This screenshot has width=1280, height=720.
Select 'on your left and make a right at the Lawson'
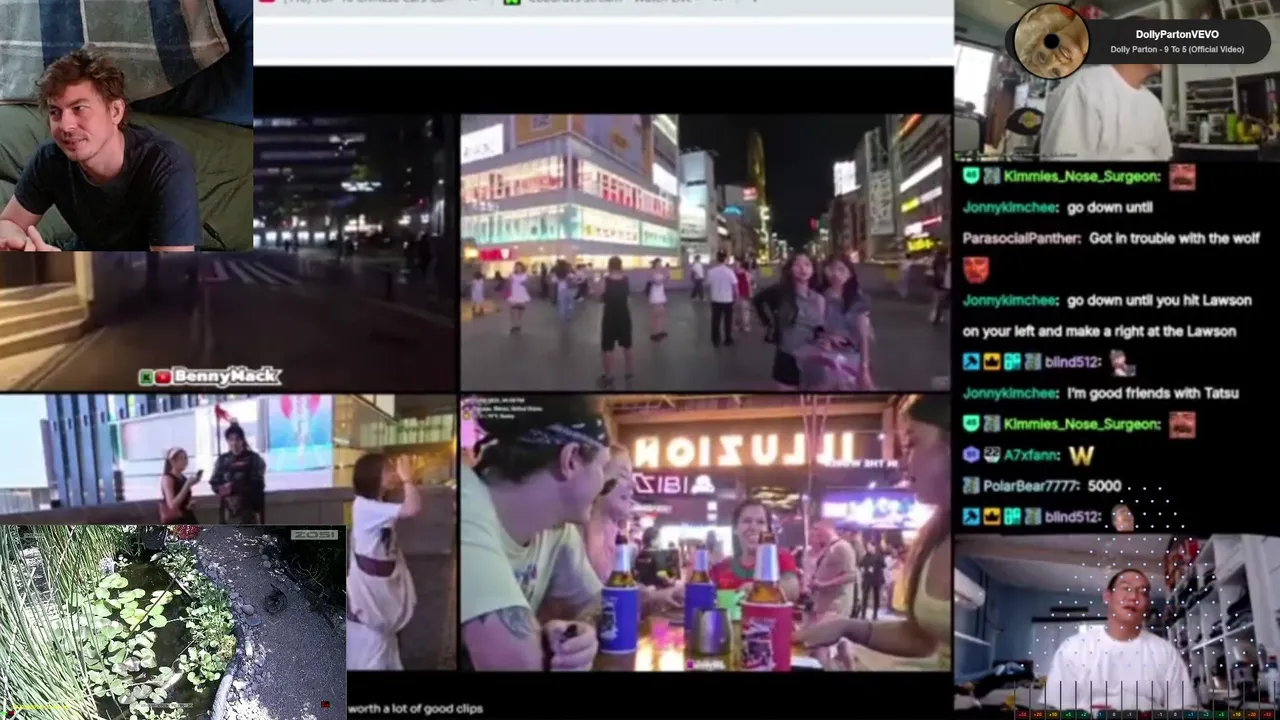[1099, 331]
